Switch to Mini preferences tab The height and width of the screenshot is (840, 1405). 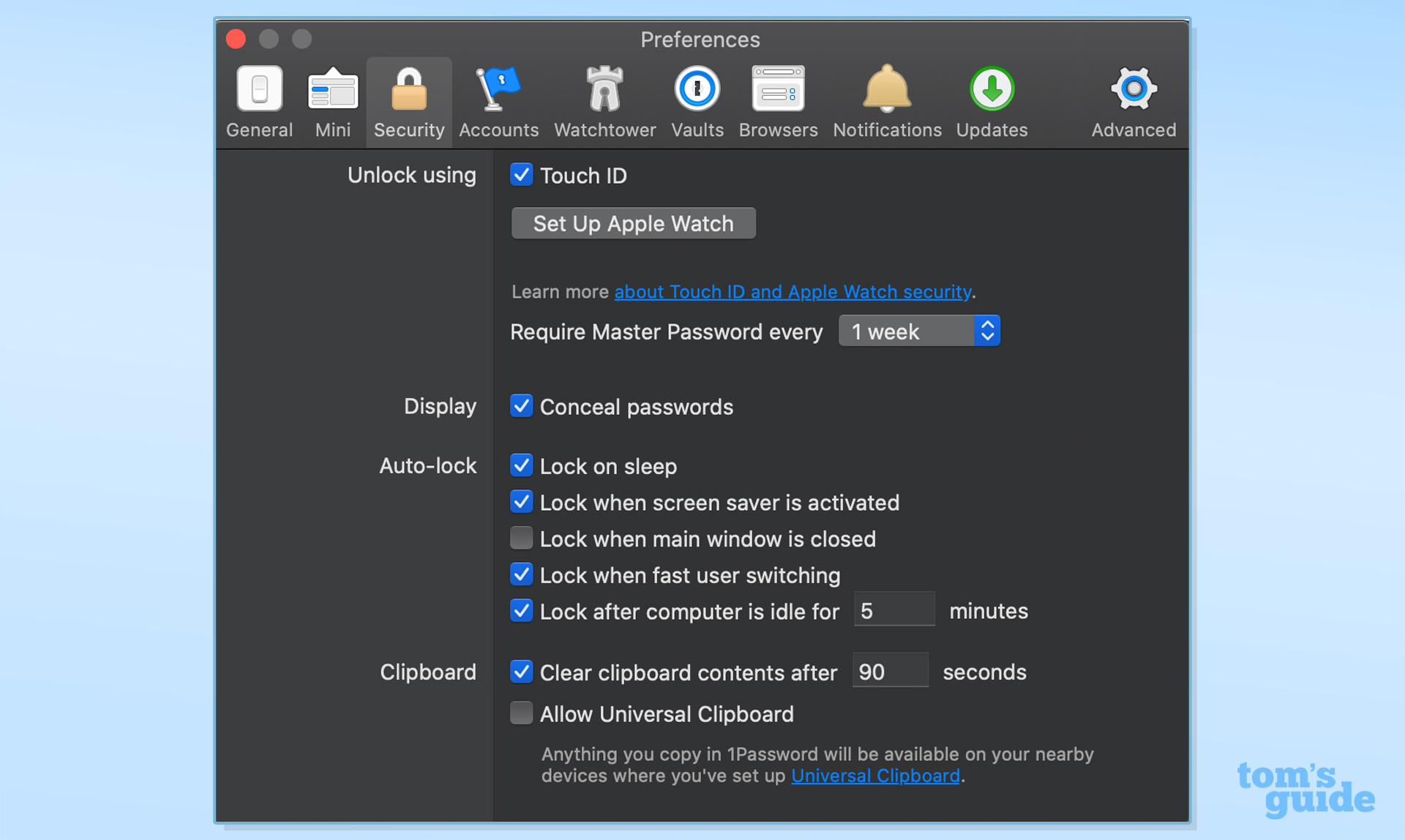[x=334, y=100]
